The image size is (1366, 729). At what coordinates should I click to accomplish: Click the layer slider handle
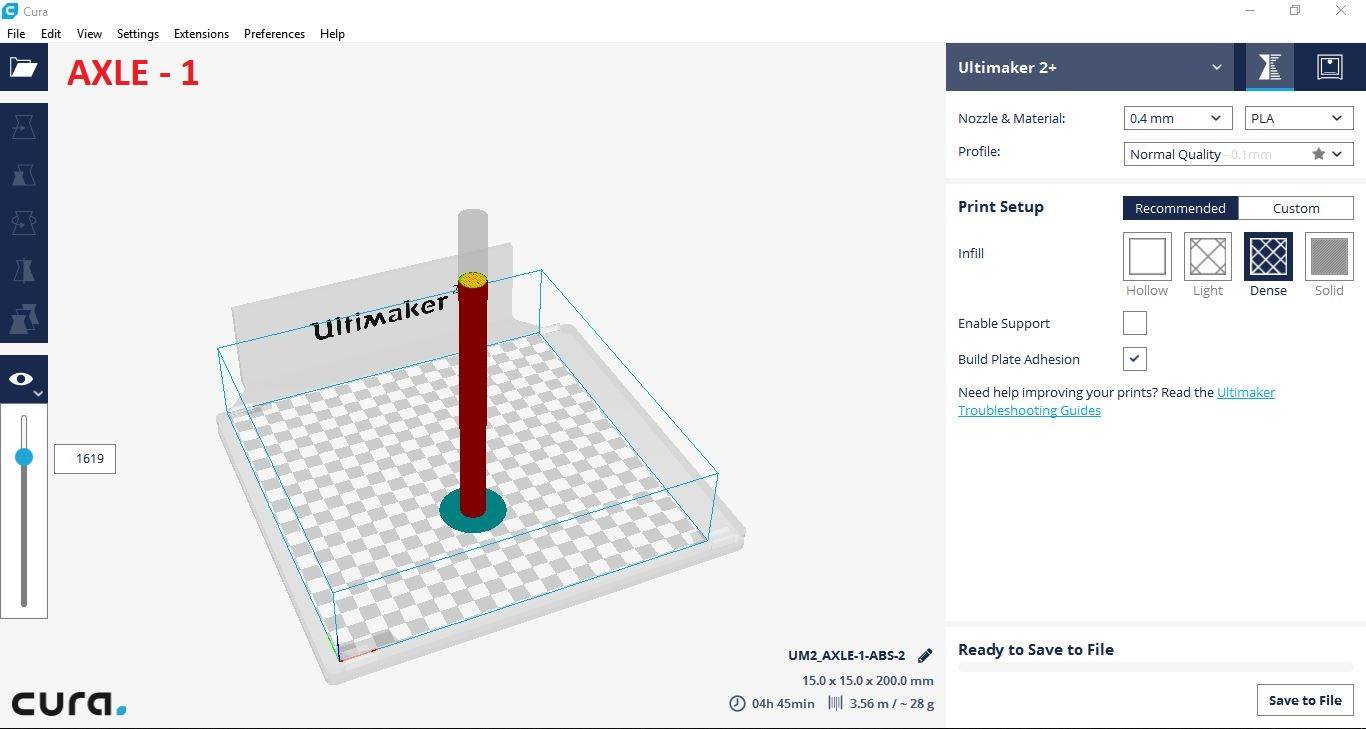coord(24,457)
